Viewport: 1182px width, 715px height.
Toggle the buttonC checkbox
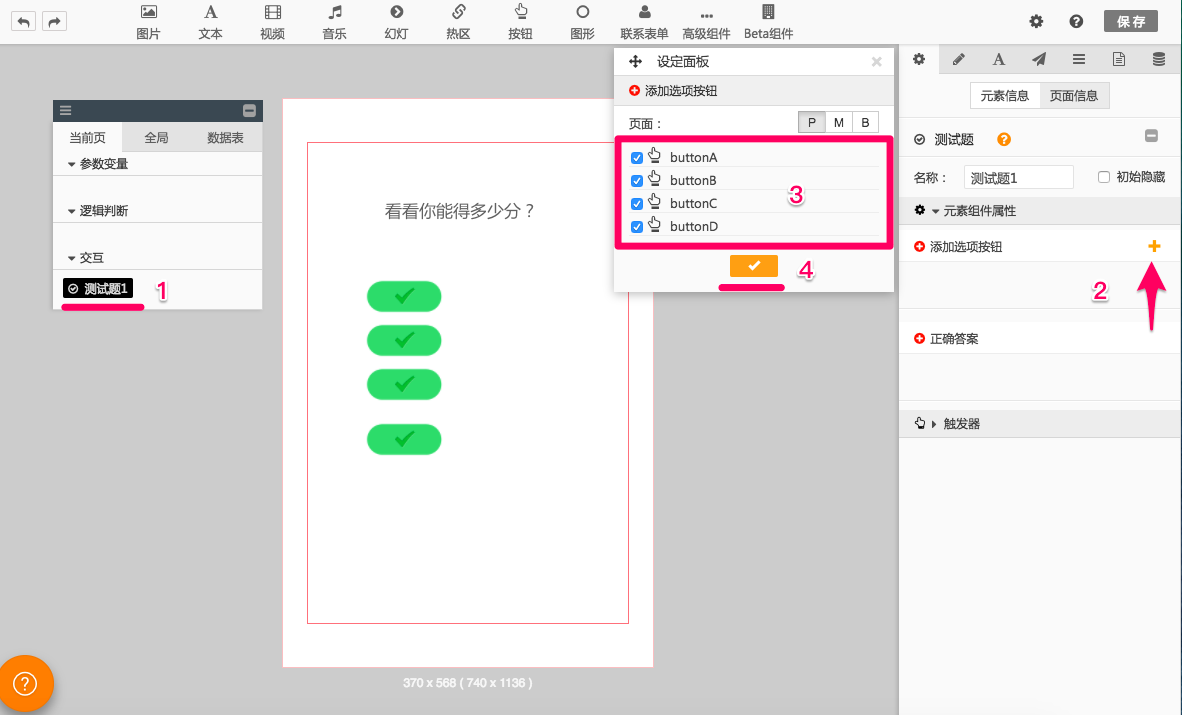[x=637, y=204]
